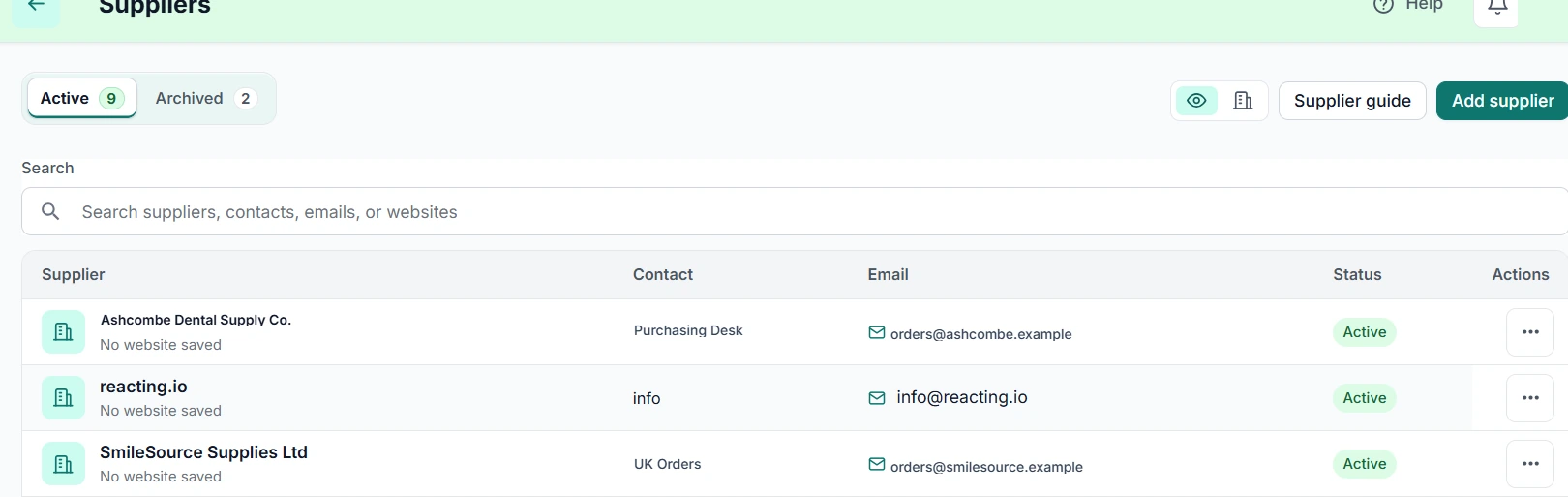Viewport: 1568px width, 497px height.
Task: Click the Search label
Action: pos(47,168)
